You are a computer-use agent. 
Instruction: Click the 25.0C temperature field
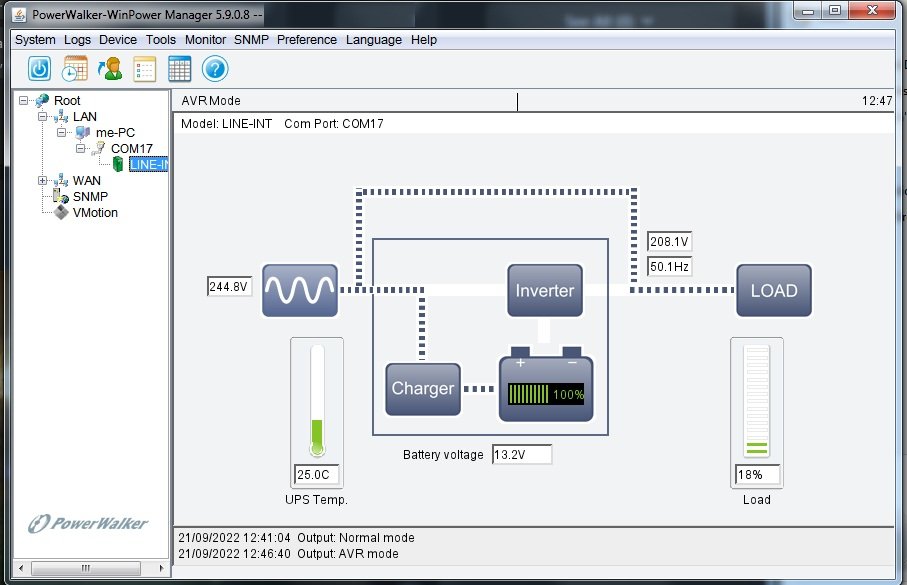tap(316, 474)
